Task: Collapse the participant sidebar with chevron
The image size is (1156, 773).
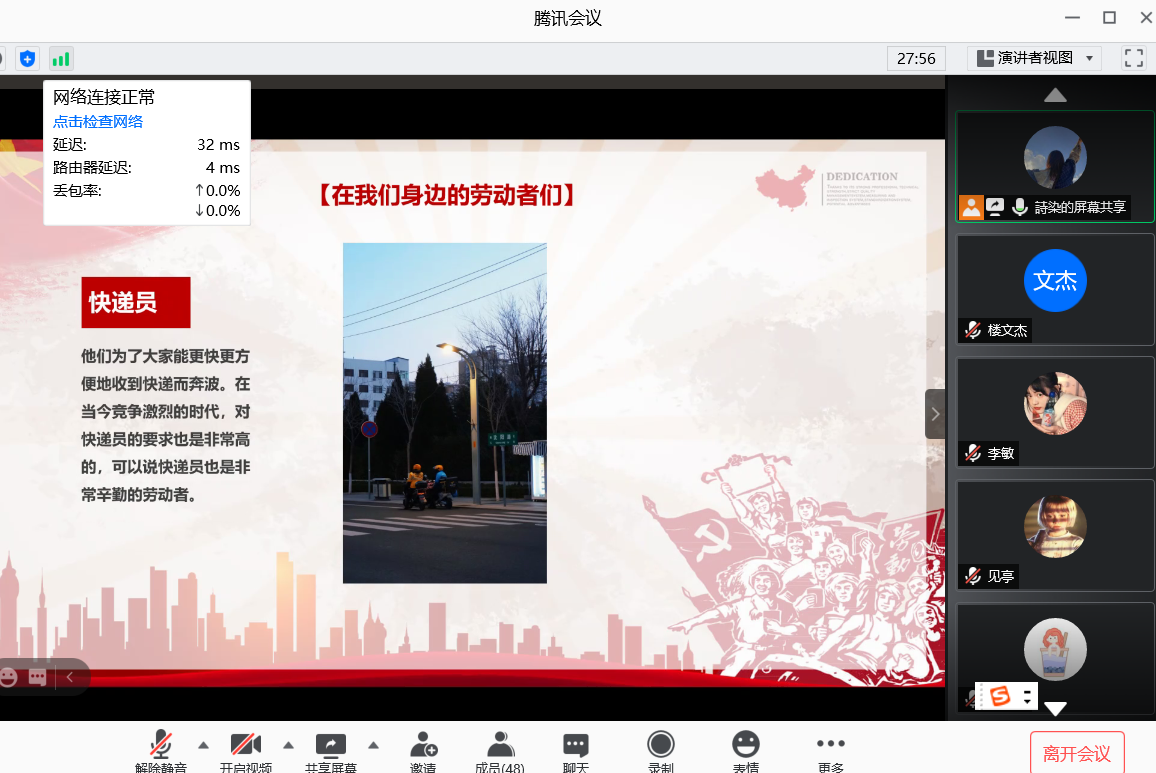Action: 935,414
